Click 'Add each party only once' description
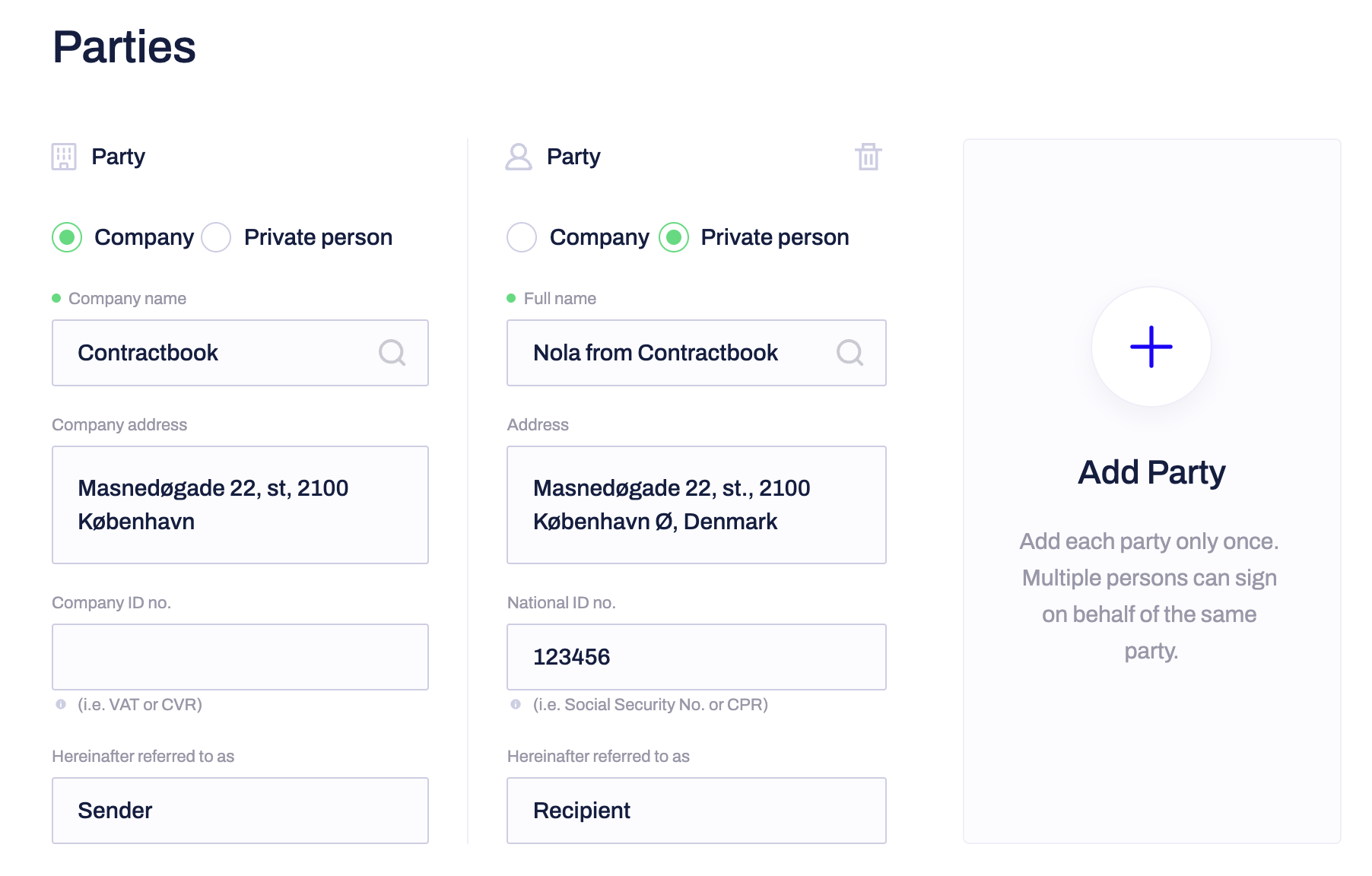 tap(1150, 596)
